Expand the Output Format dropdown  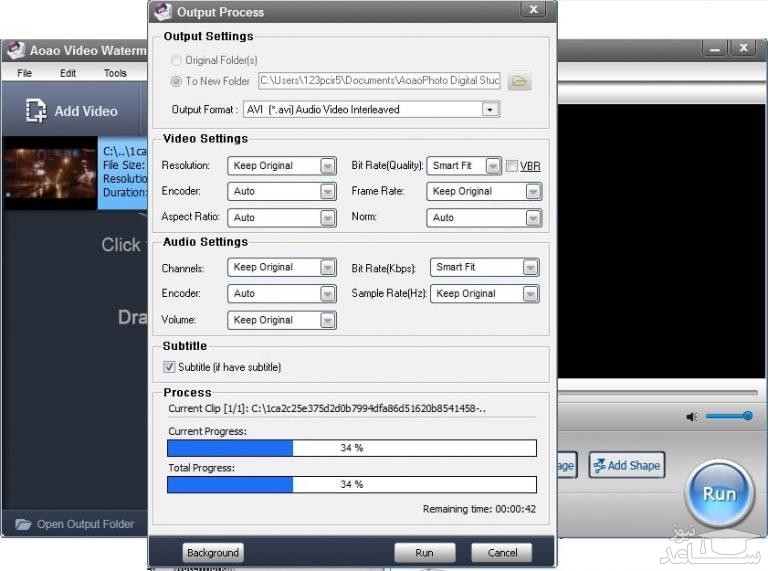490,110
